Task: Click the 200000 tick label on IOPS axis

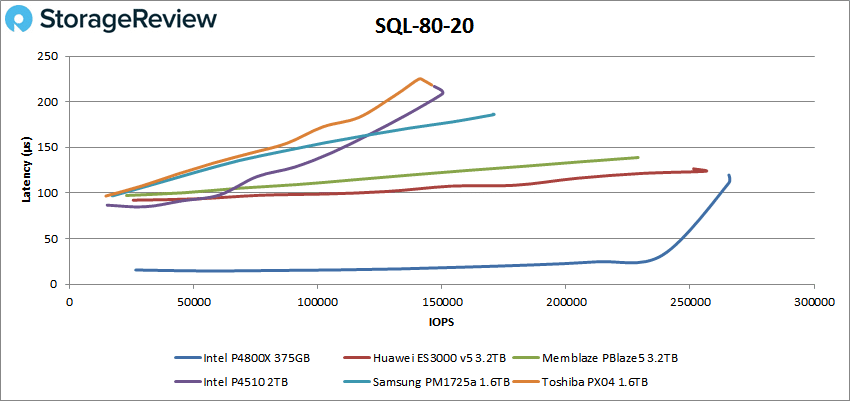Action: (565, 302)
